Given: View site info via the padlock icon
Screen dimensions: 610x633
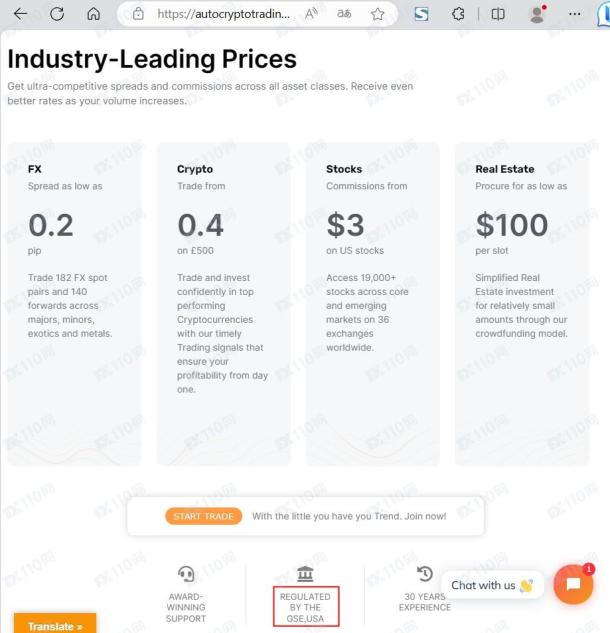Looking at the screenshot, I should click(138, 14).
